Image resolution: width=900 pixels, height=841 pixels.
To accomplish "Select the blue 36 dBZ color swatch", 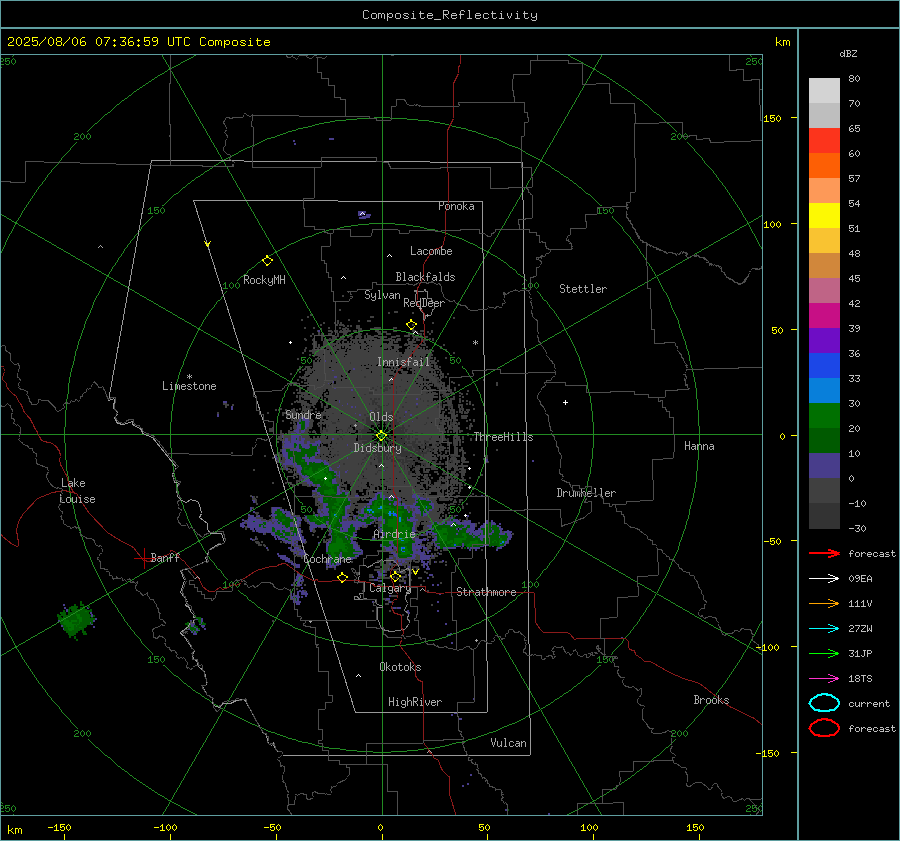I will 824,365.
